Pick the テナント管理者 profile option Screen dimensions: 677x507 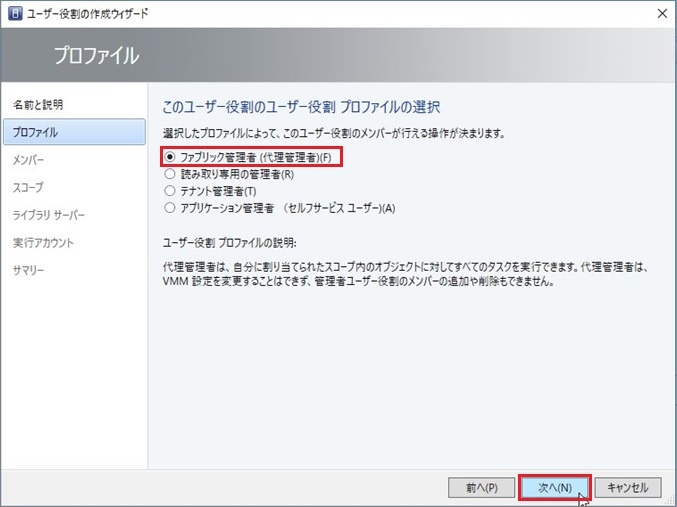[x=170, y=191]
